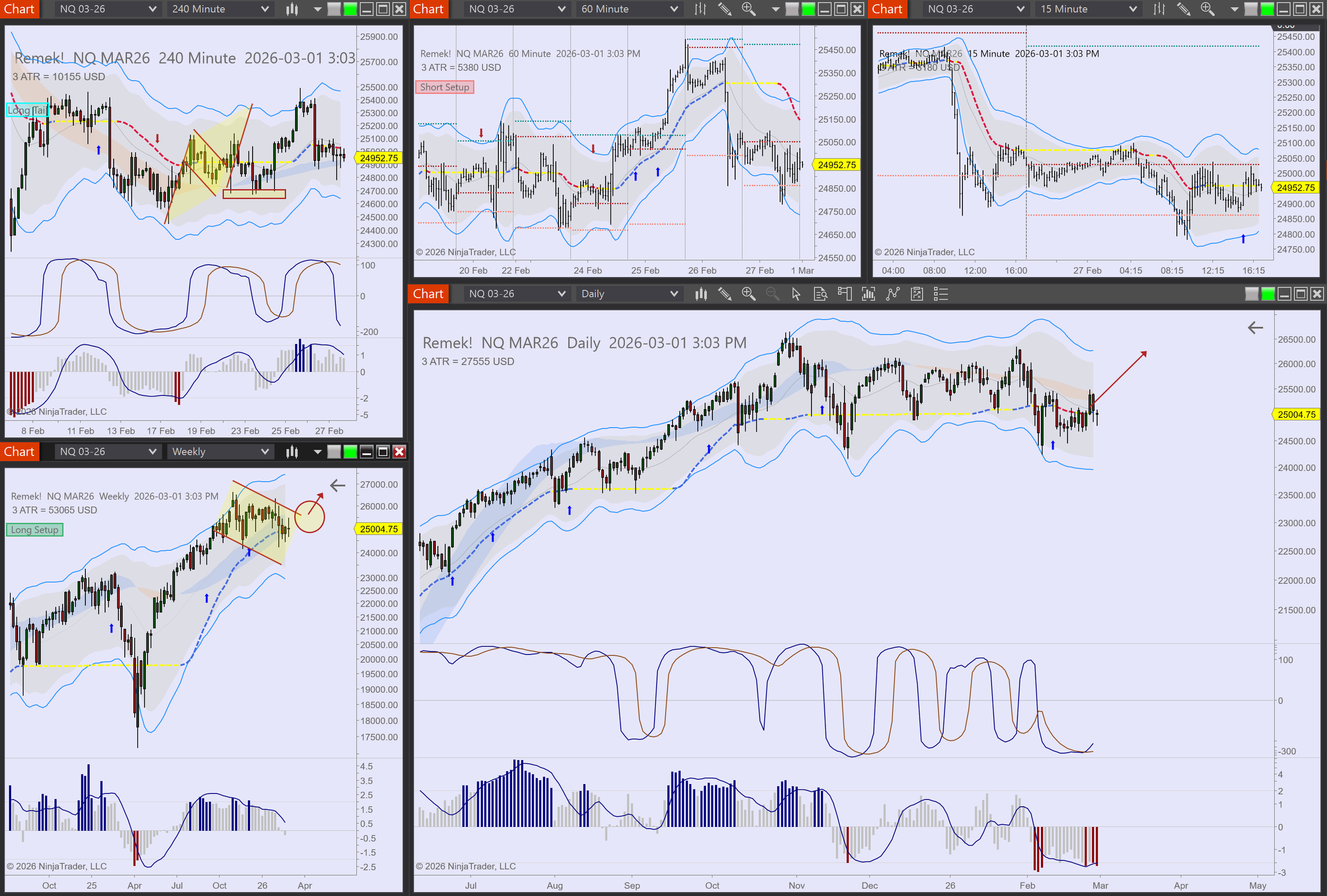Select drawing tools pencil on Daily chart

(725, 294)
